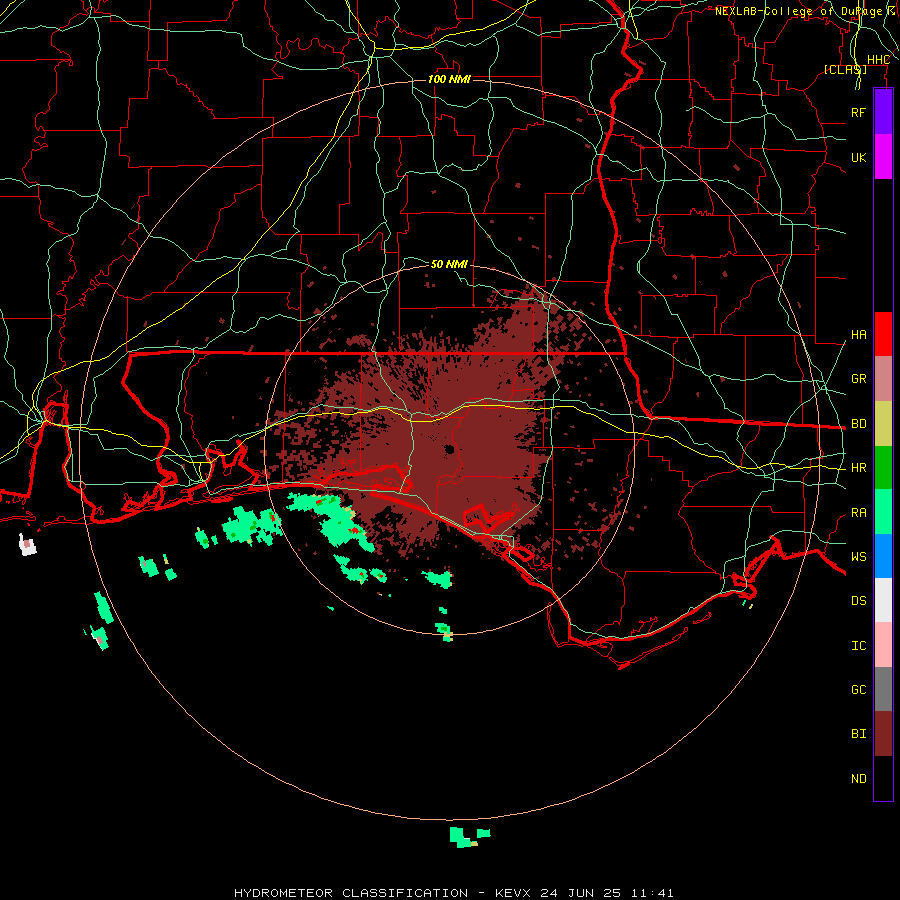Click the HR dark green legend swatch
900x900 pixels.
[x=883, y=468]
